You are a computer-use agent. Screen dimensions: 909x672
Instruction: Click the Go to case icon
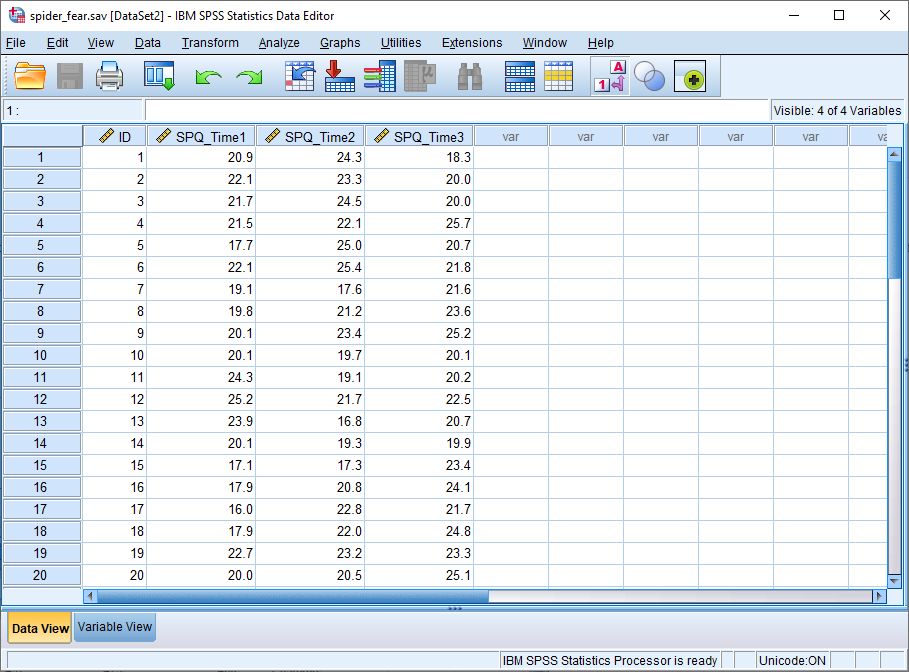[299, 75]
